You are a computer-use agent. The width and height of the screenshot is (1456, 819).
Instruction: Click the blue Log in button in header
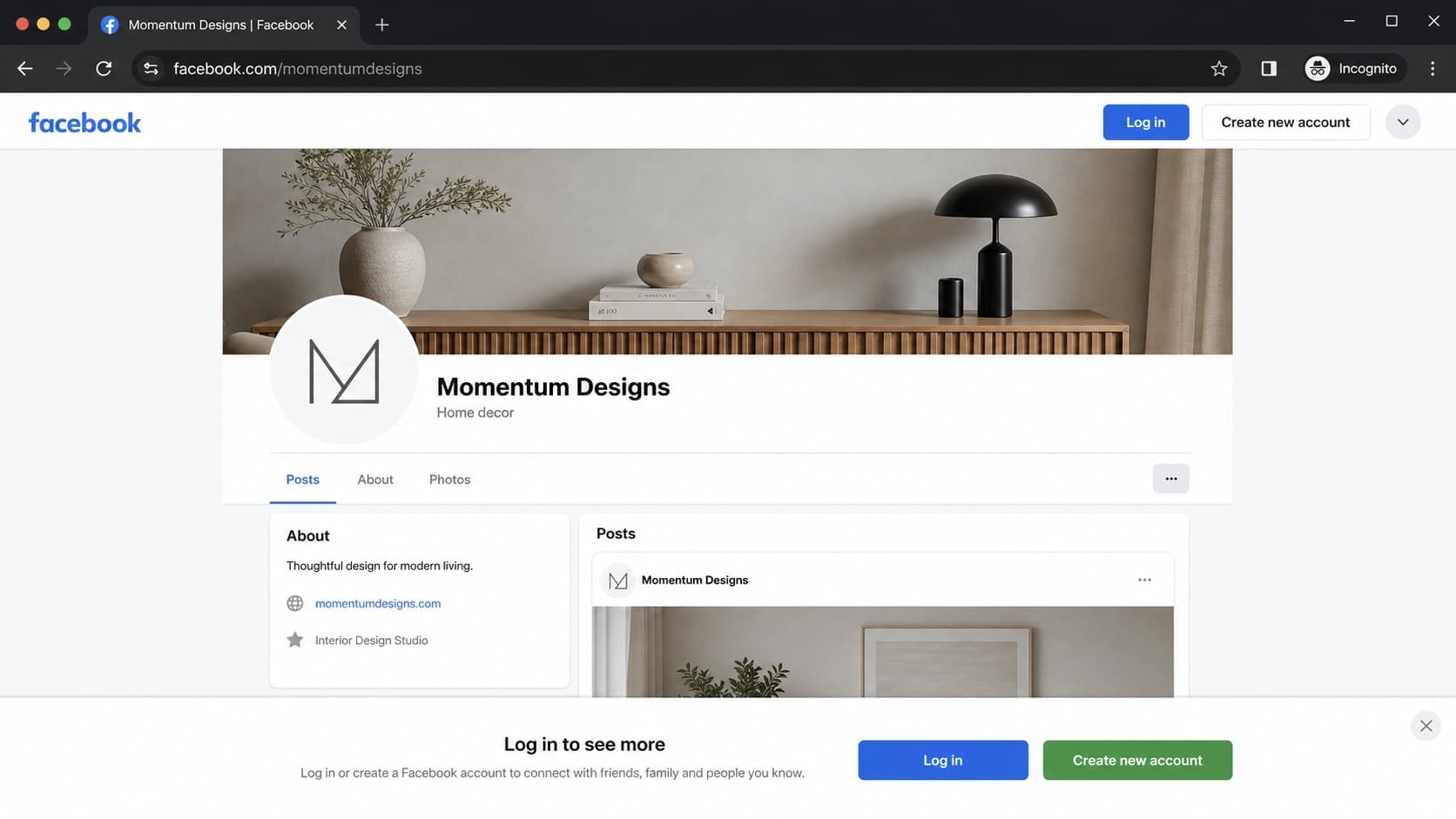pos(1146,122)
